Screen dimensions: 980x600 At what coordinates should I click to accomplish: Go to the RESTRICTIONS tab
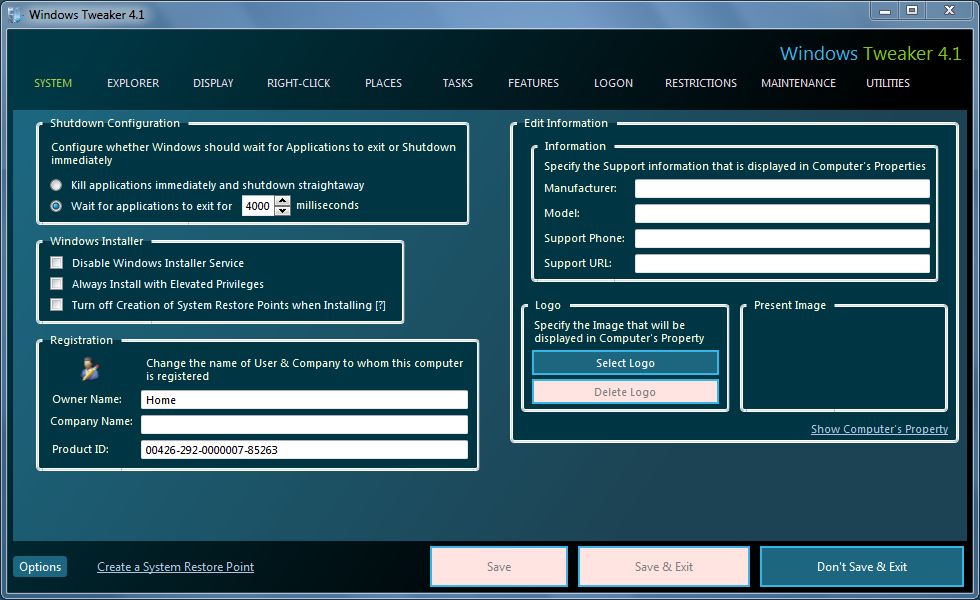tap(701, 83)
